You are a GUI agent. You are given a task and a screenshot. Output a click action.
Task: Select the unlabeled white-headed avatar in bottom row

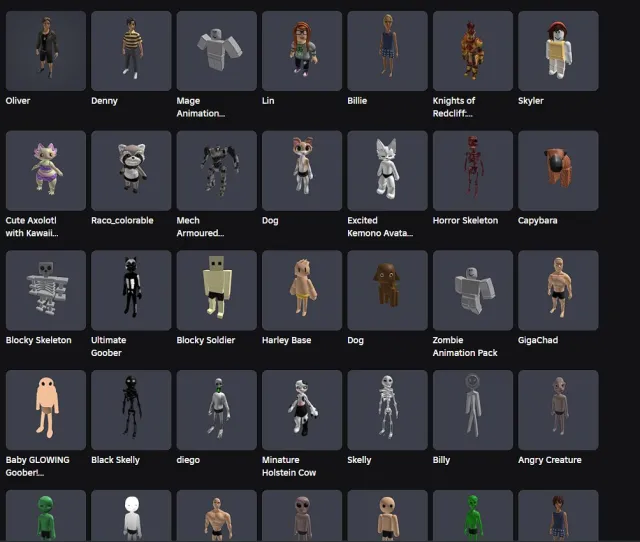pyautogui.click(x=131, y=516)
